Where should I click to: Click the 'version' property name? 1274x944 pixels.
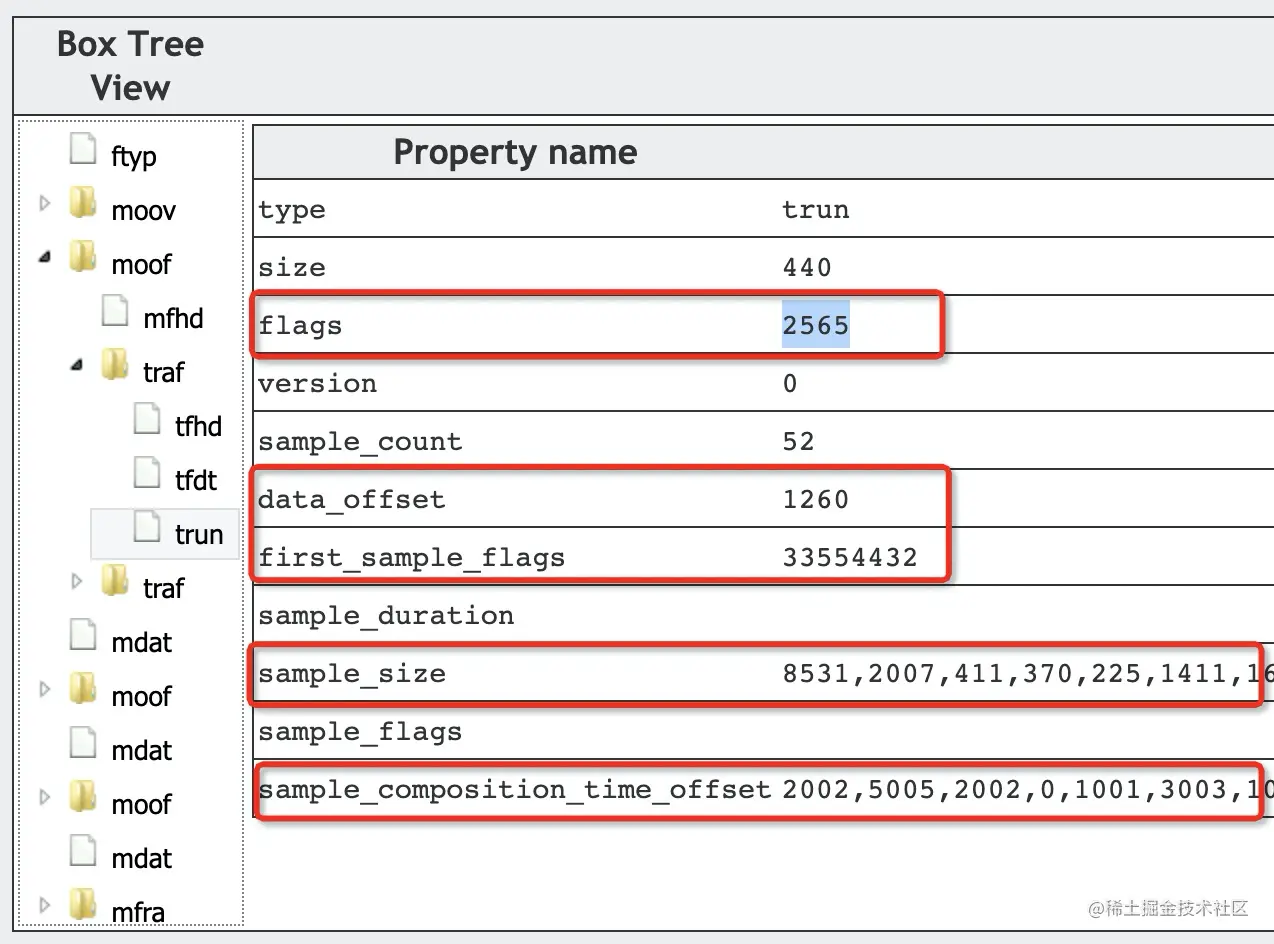[317, 384]
